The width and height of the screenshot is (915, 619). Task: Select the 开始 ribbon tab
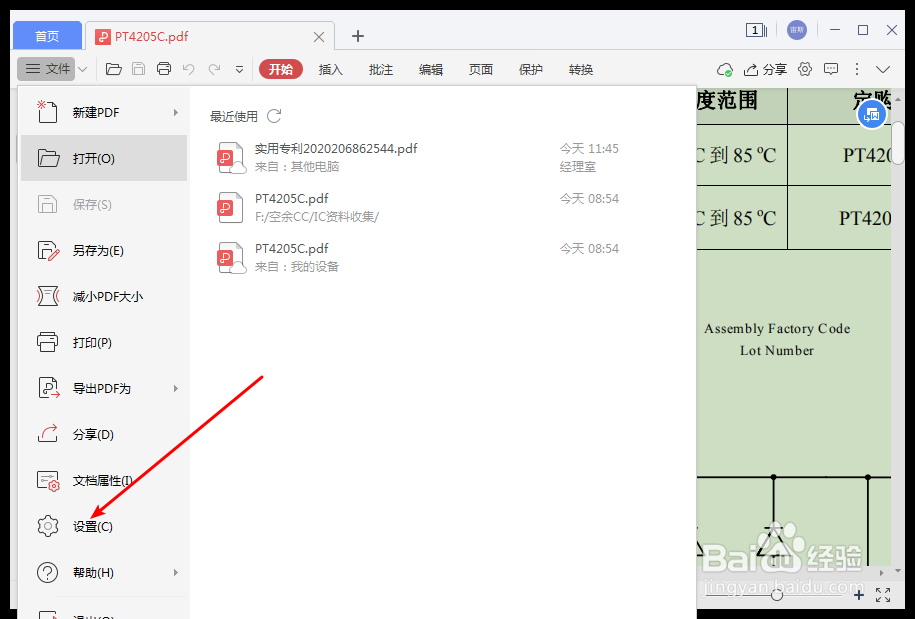click(281, 69)
